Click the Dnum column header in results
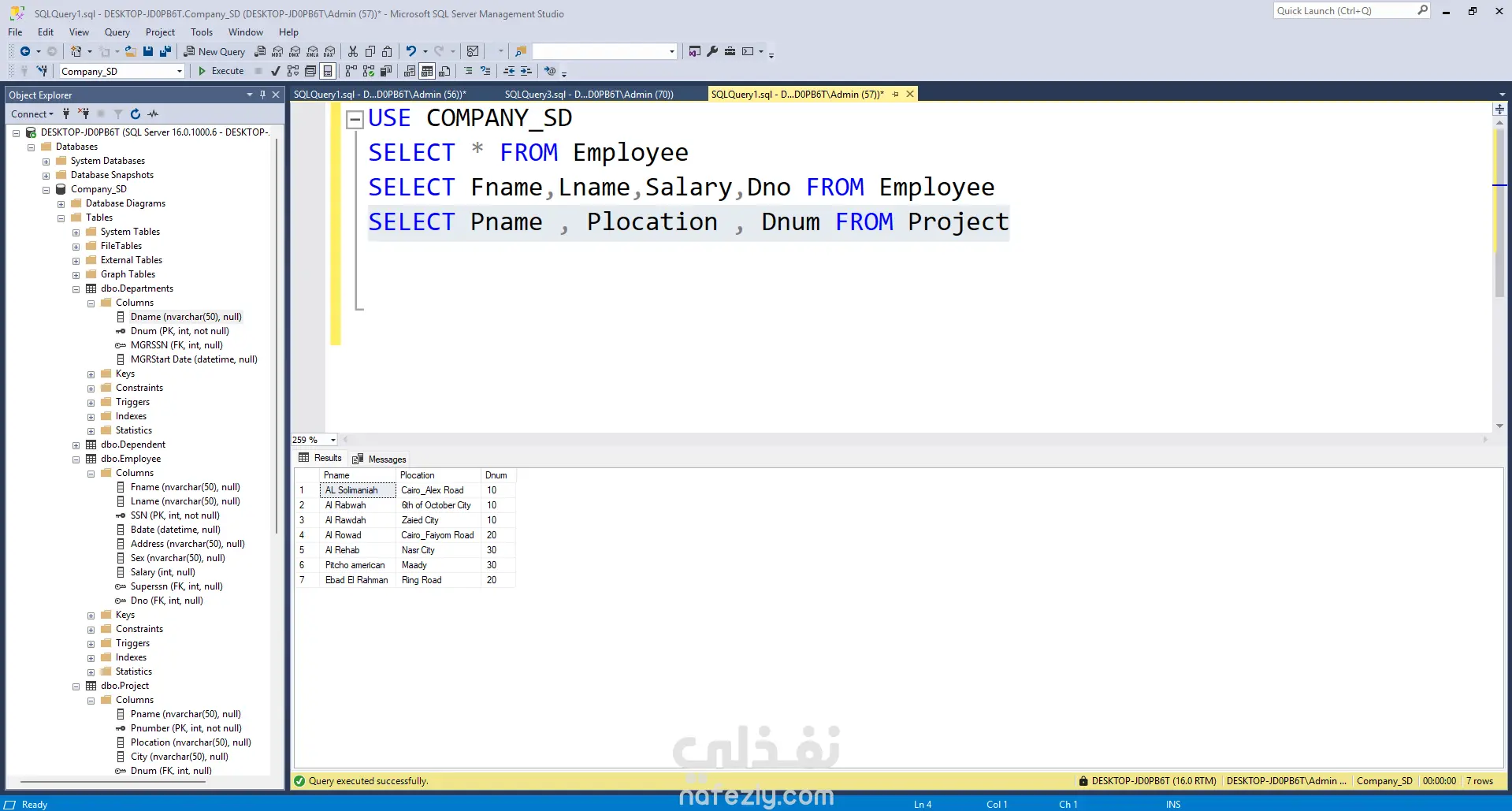This screenshot has height=811, width=1512. coord(498,475)
